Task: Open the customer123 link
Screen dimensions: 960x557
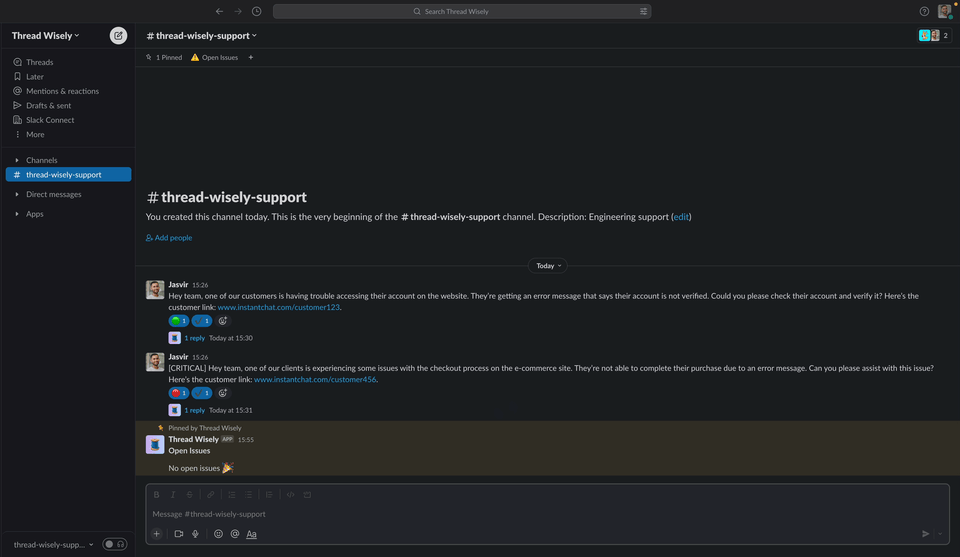Action: coord(279,307)
